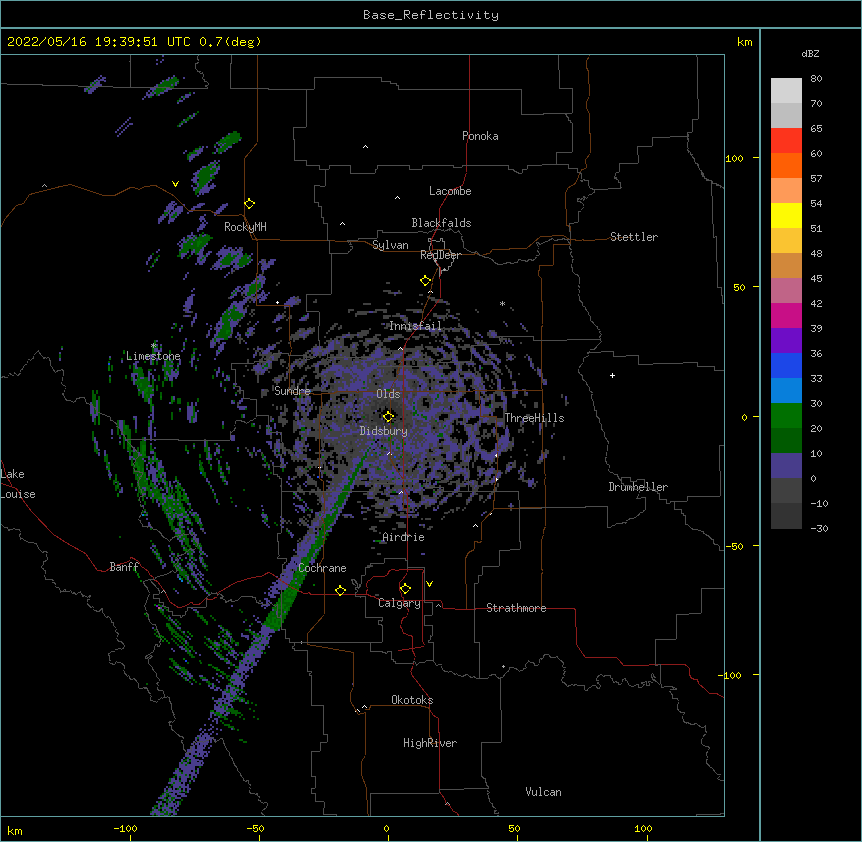The height and width of the screenshot is (842, 862).
Task: Select the magenta 39-42 dBZ legend swatch
Action: (x=786, y=315)
